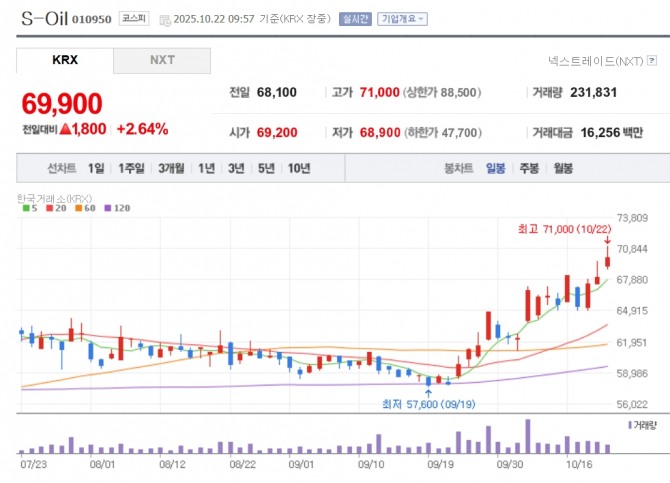Select the 일봉 candlestick chart
The image size is (670, 483).
click(496, 168)
